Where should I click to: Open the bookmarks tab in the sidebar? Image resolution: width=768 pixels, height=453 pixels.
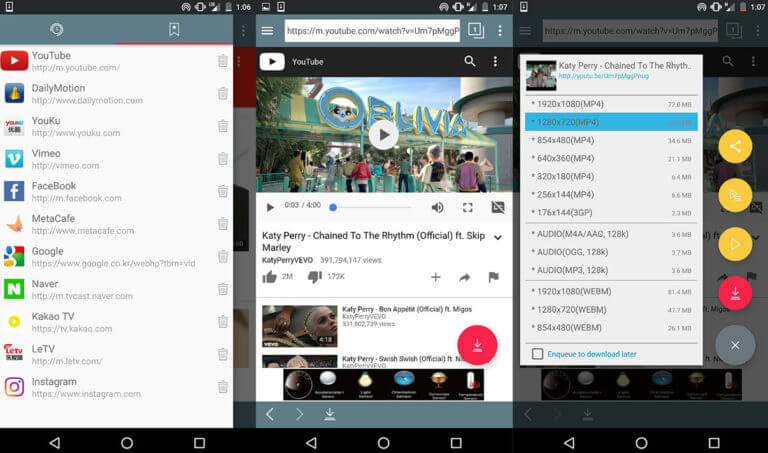tap(174, 30)
